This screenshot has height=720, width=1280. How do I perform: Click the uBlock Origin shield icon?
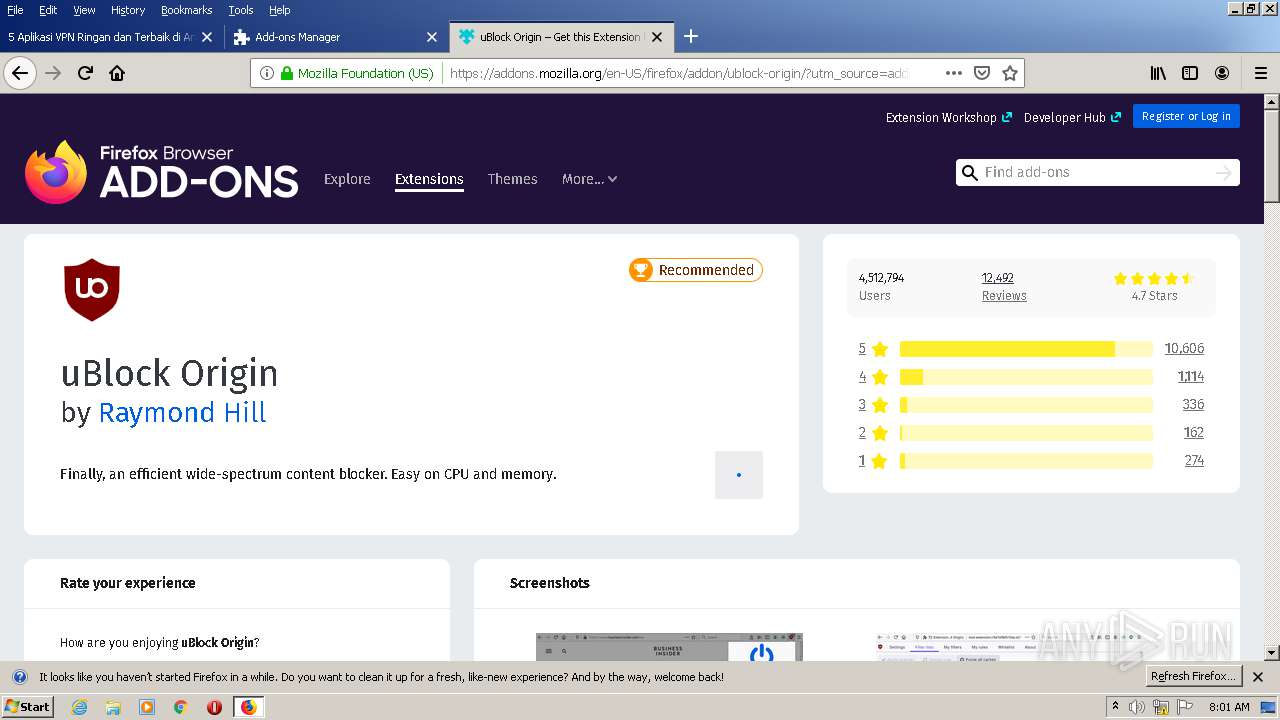click(92, 290)
